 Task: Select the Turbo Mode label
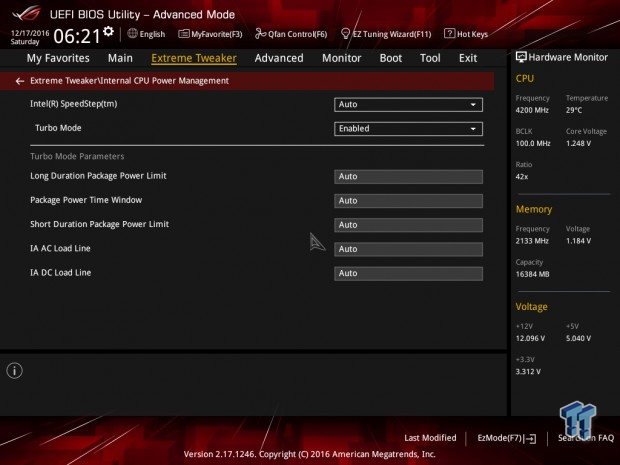click(x=58, y=128)
